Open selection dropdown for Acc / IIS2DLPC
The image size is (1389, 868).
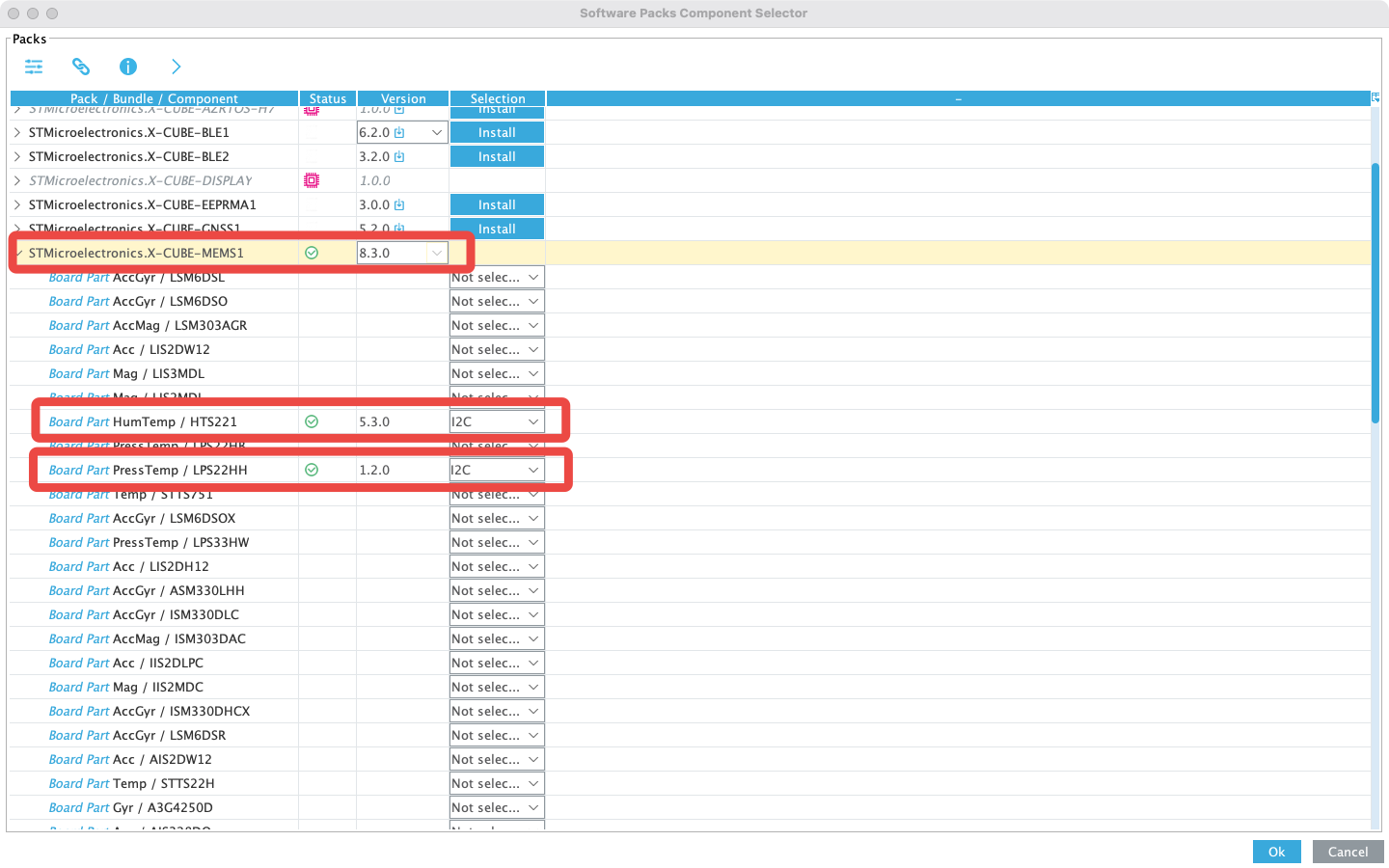point(498,663)
